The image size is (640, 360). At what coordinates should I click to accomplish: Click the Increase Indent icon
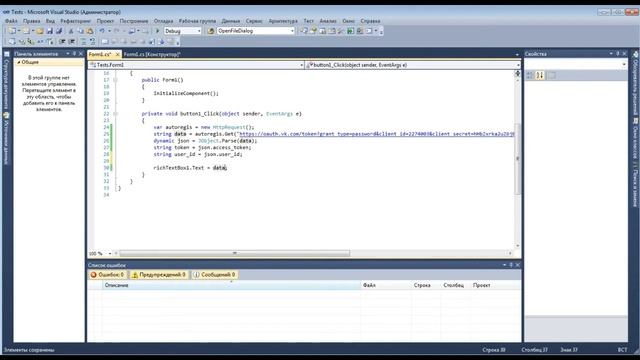72,42
